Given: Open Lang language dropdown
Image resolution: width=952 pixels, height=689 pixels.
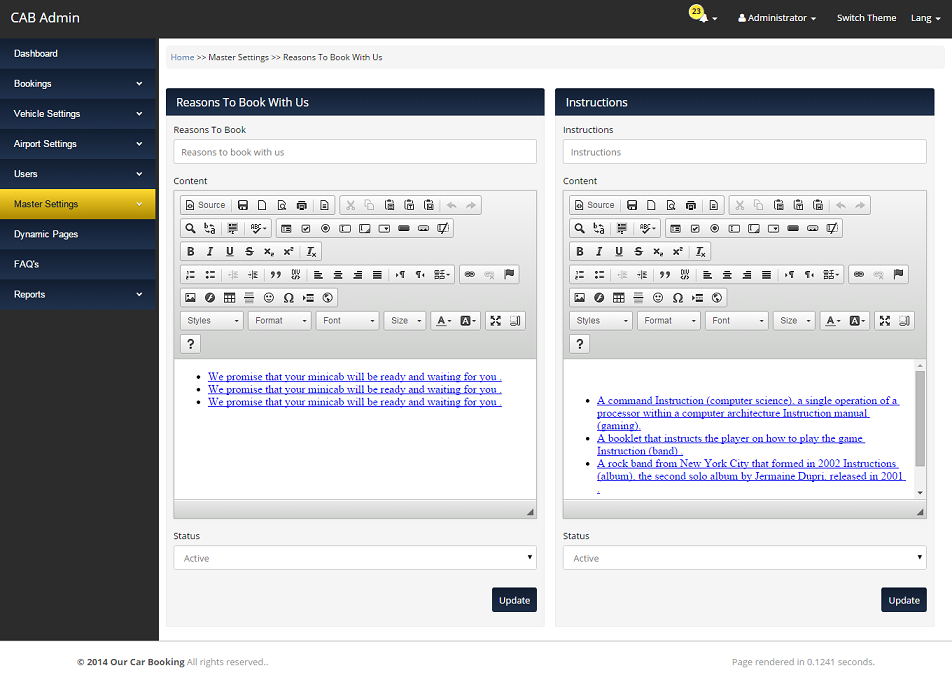Looking at the screenshot, I should pos(925,18).
